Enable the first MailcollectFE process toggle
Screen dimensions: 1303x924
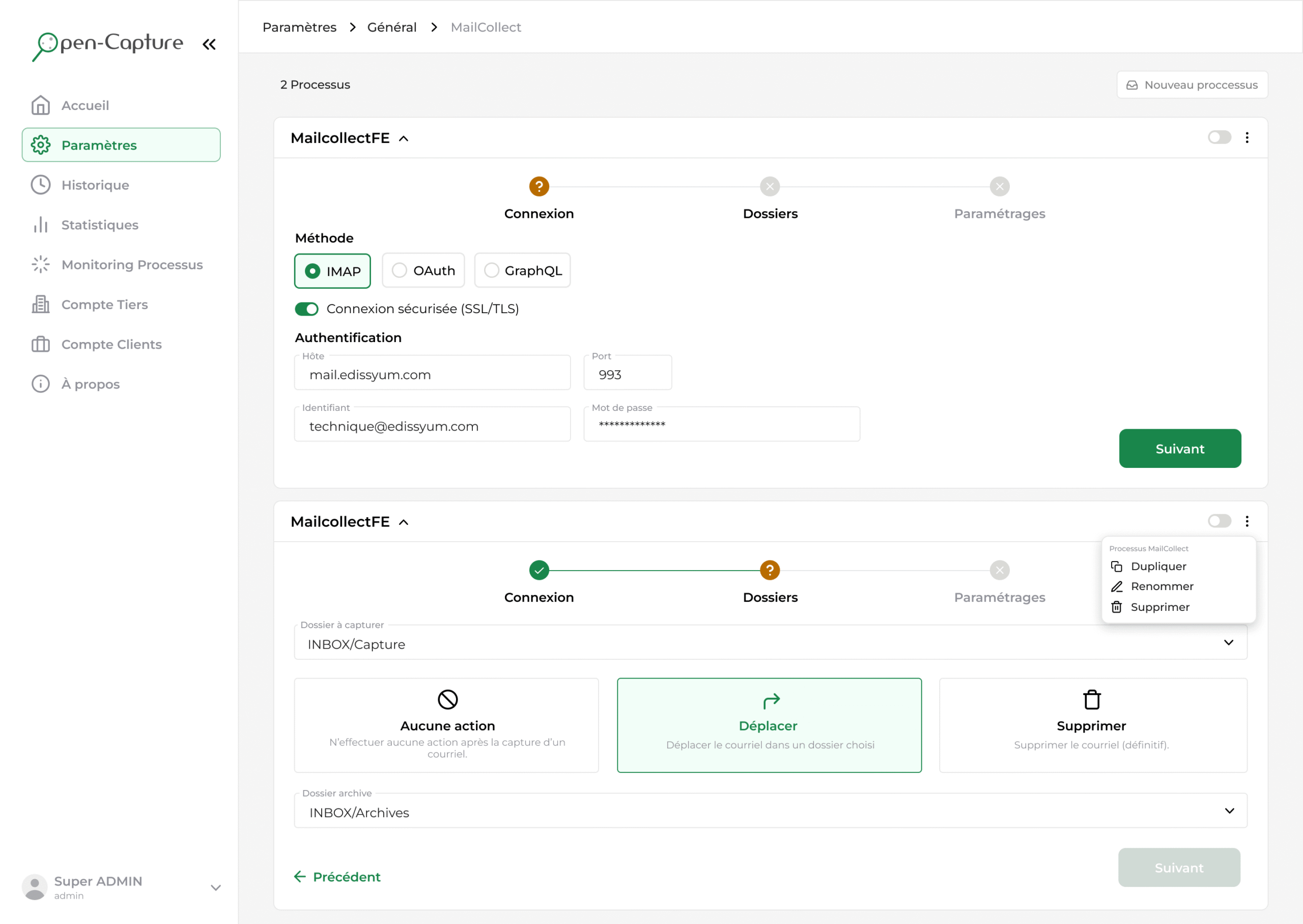click(x=1219, y=137)
